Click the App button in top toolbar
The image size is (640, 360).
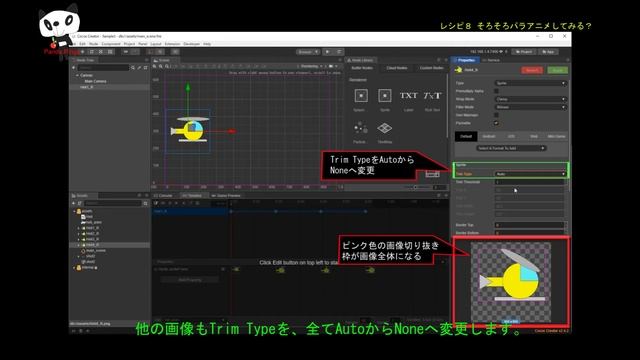(548, 52)
